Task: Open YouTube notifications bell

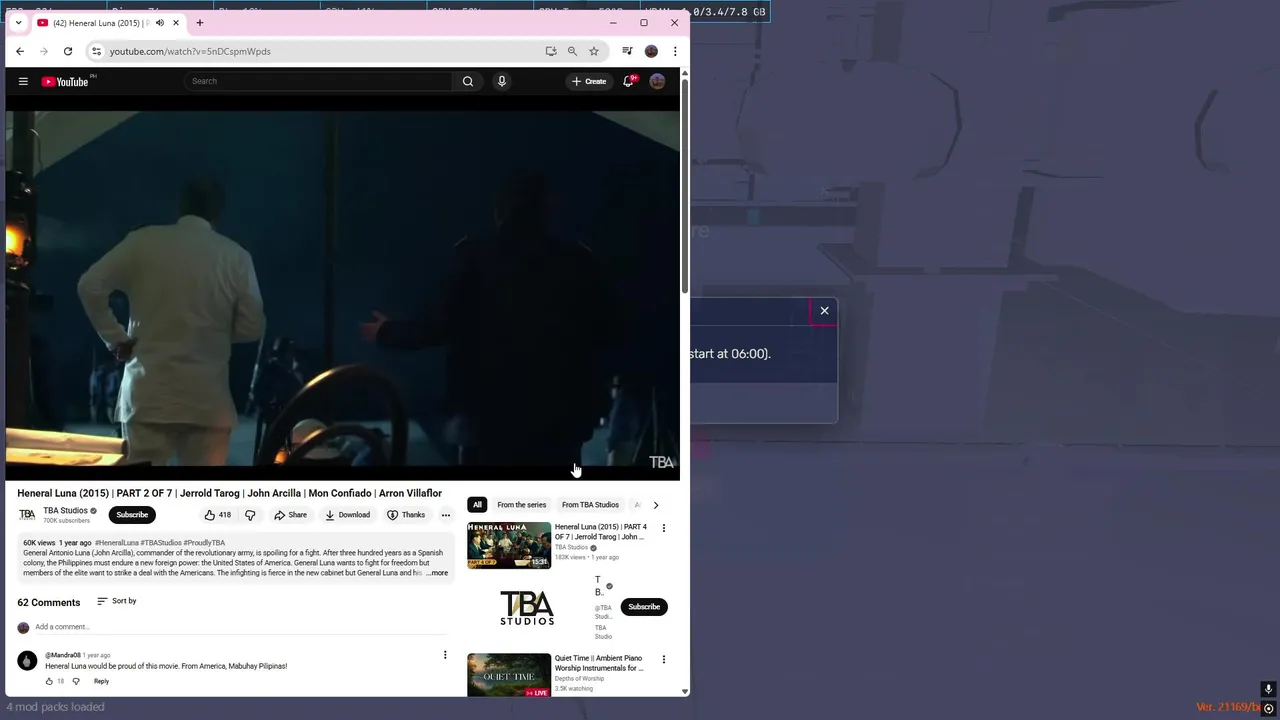Action: click(628, 81)
